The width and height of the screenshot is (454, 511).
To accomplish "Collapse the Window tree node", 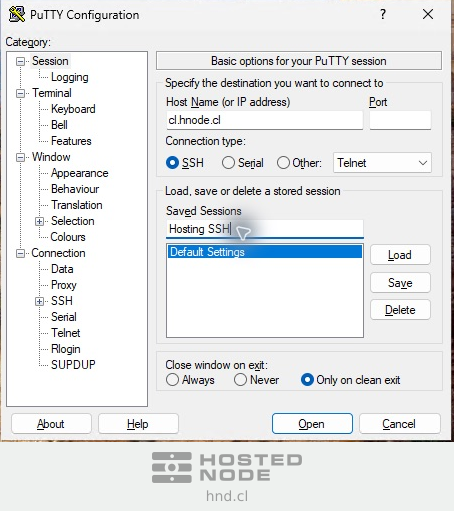I will (20, 157).
